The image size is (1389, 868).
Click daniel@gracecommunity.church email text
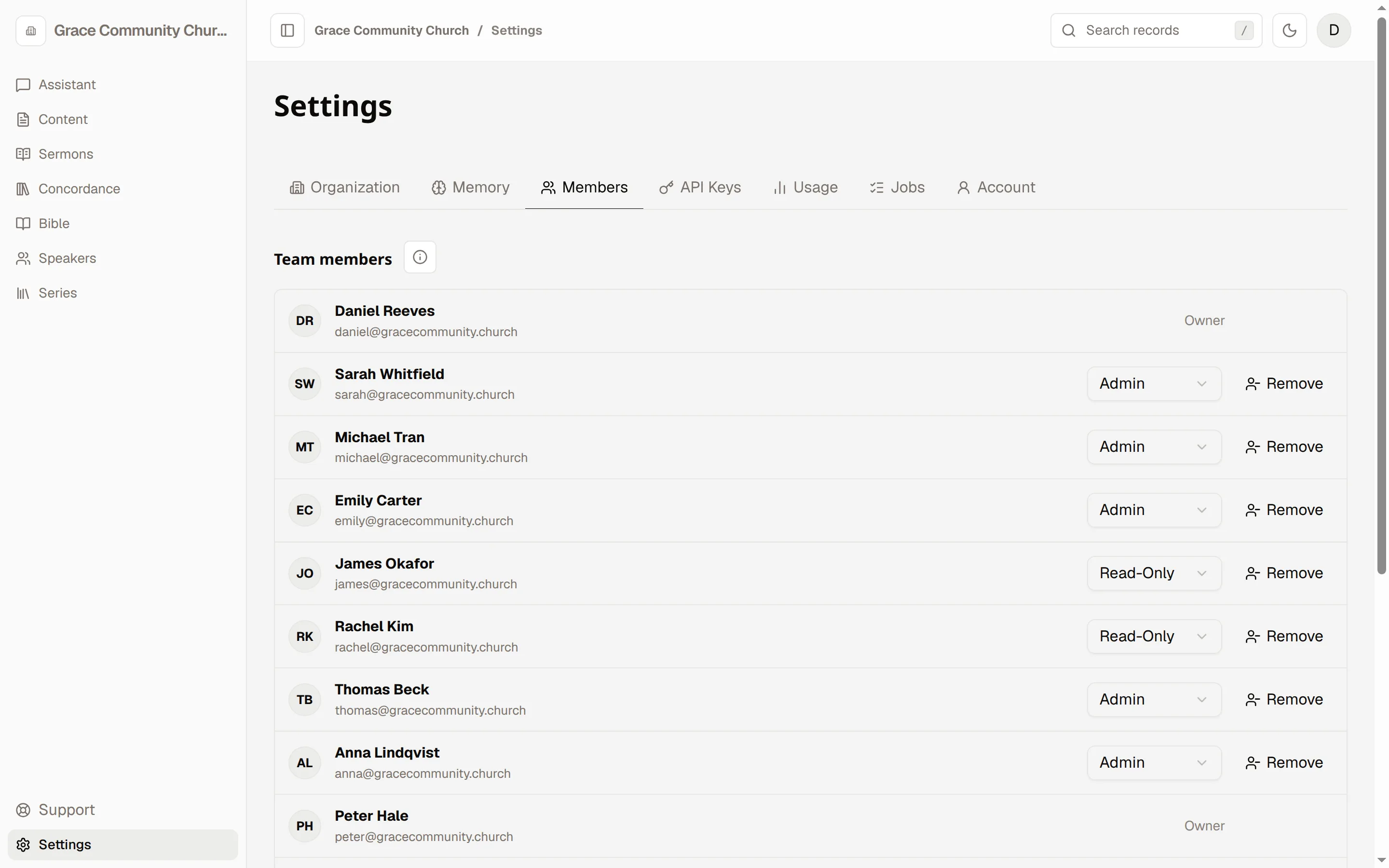(x=426, y=332)
